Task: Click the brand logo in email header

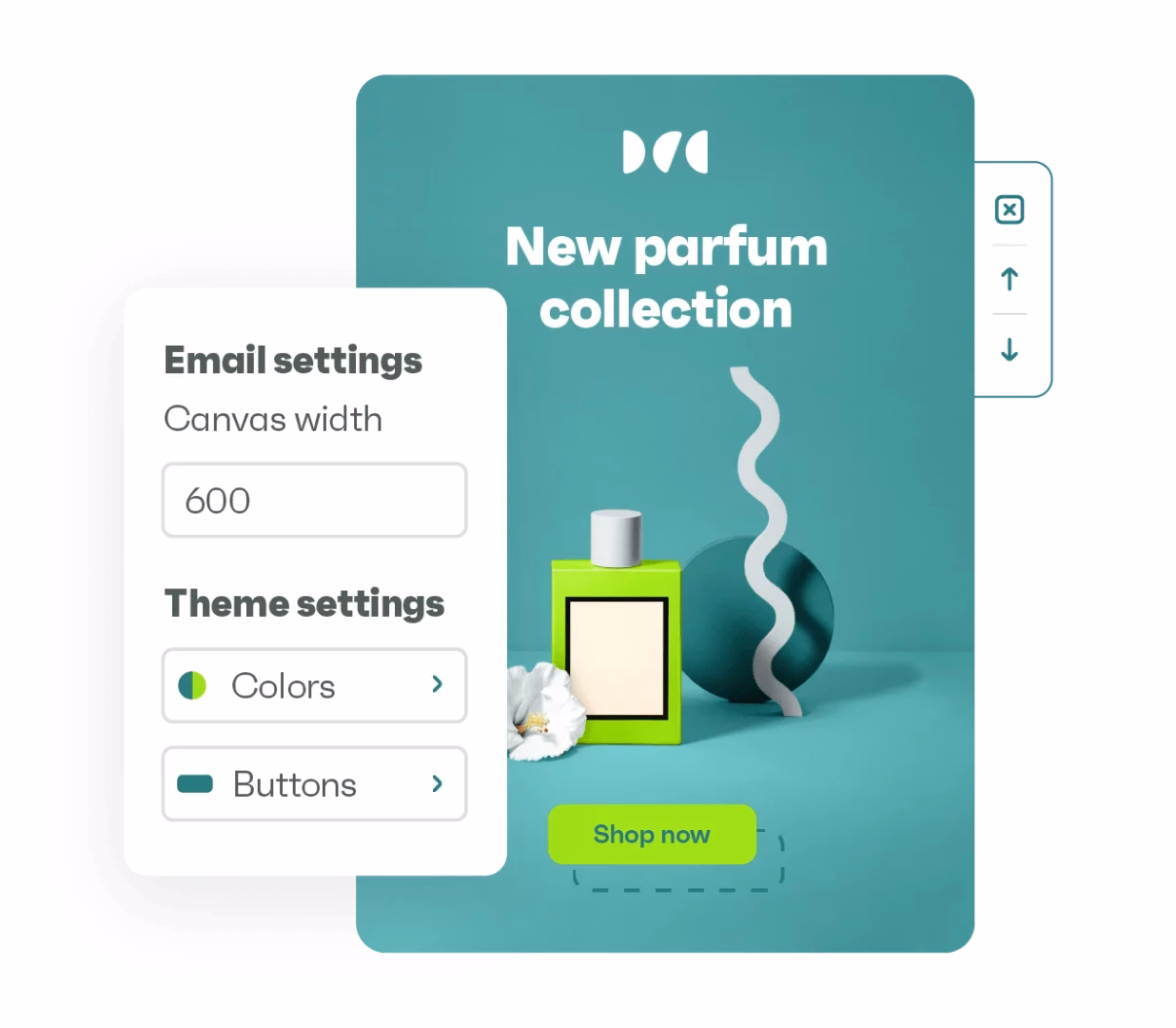Action: (x=665, y=152)
